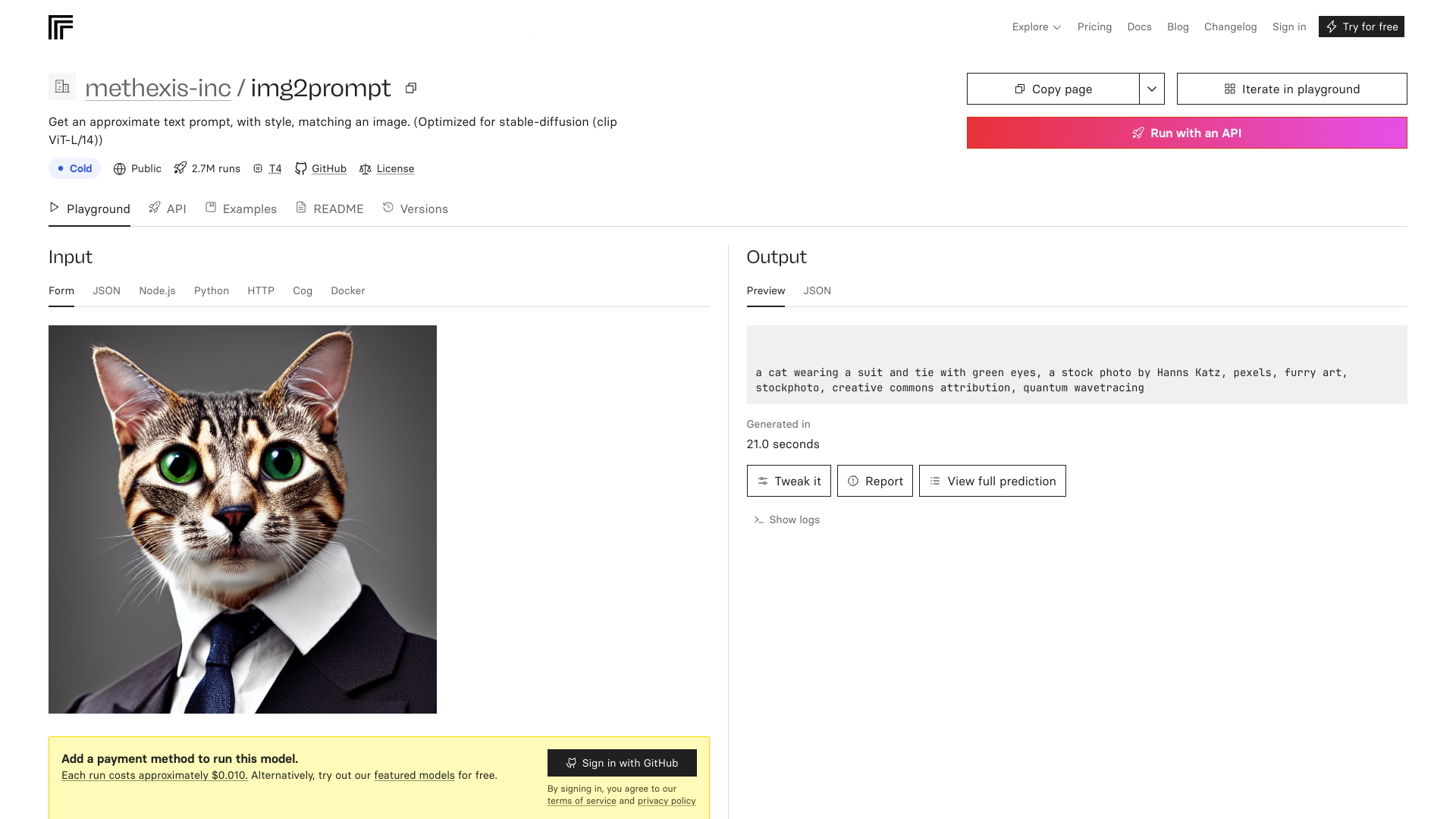Copy the model name using the copy icon
The width and height of the screenshot is (1456, 819).
[x=410, y=88]
